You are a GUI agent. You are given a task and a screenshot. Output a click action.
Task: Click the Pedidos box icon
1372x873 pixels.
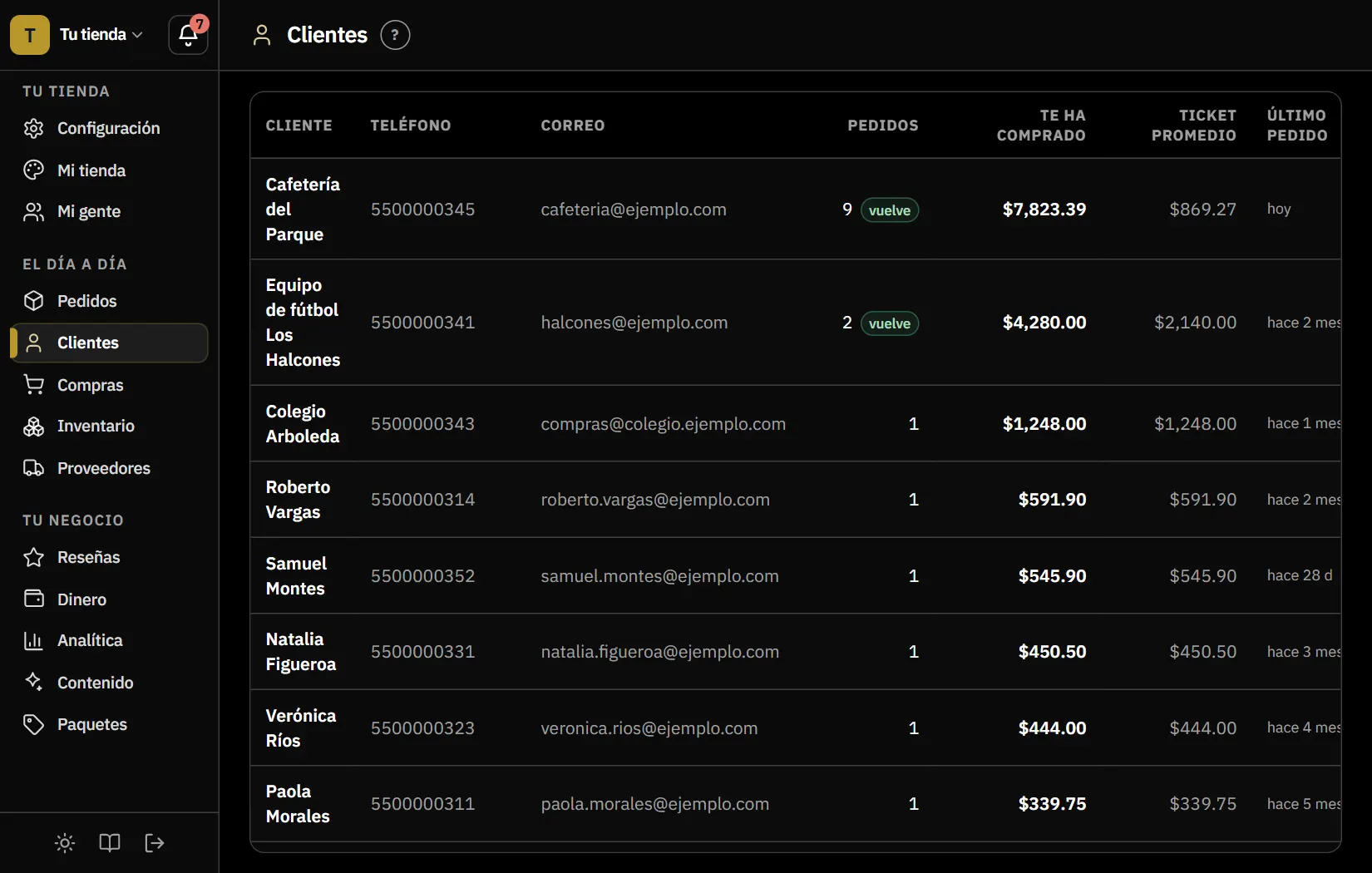pyautogui.click(x=34, y=301)
